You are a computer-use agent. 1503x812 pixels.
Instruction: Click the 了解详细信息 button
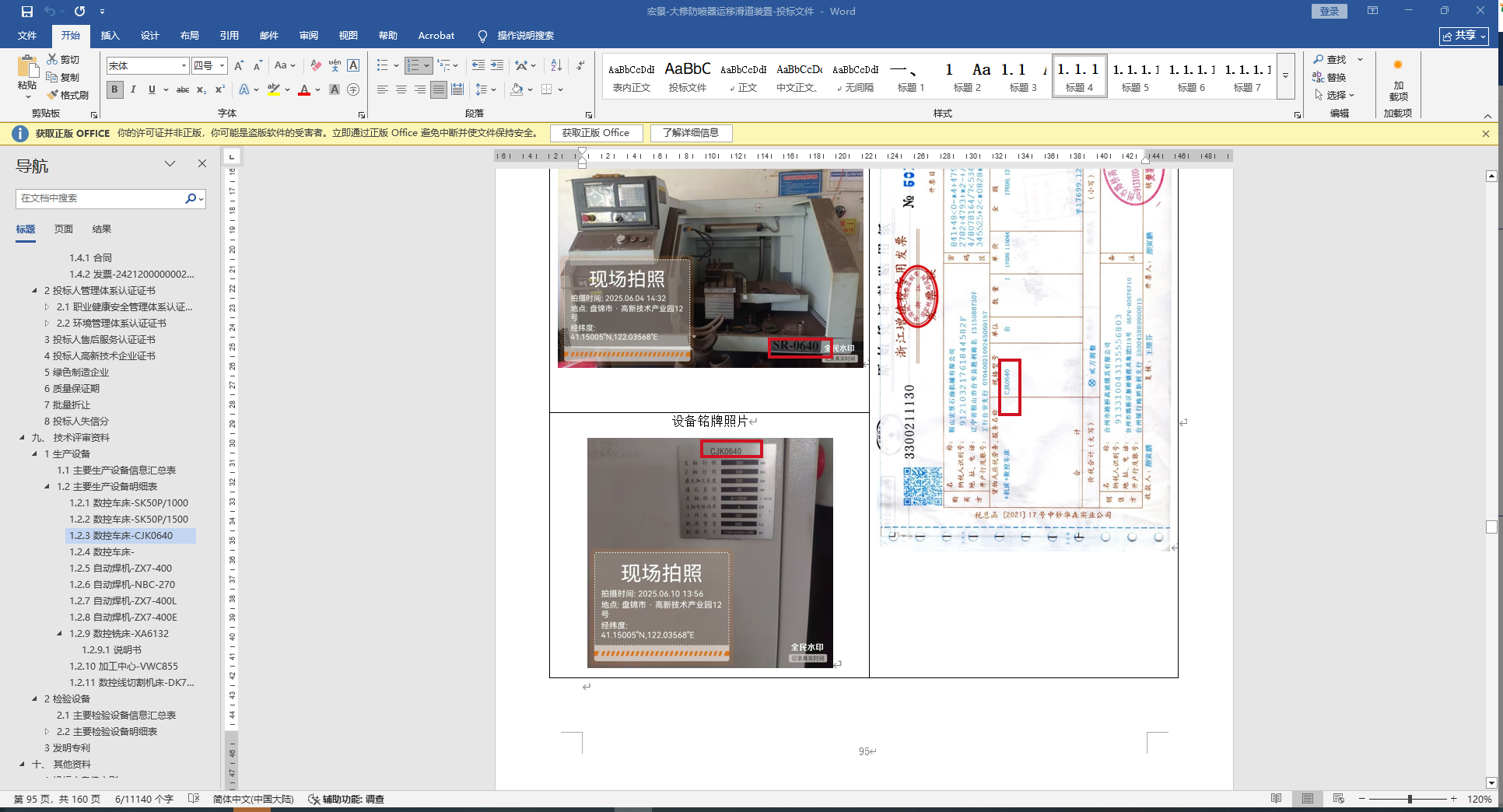point(691,133)
